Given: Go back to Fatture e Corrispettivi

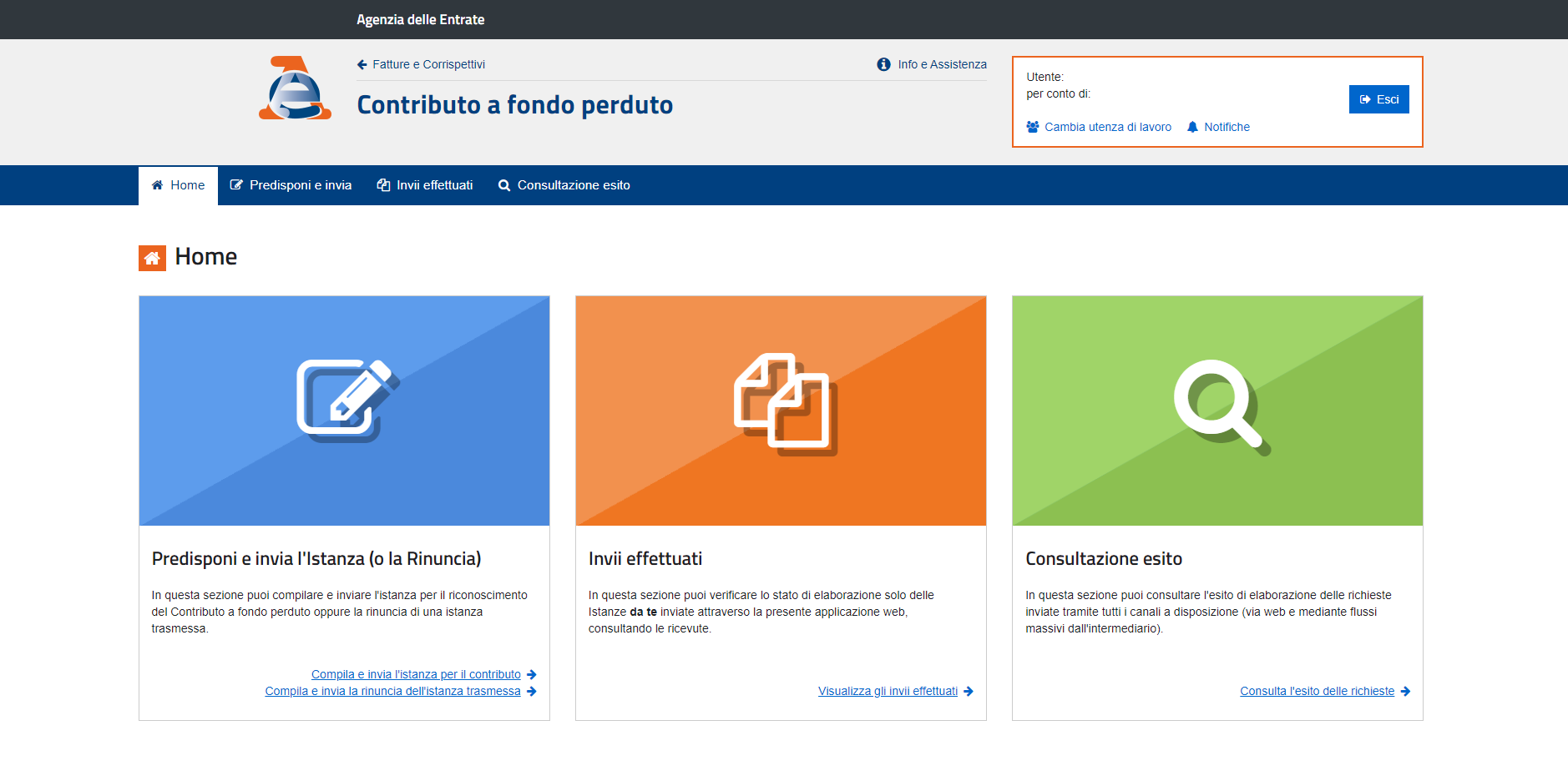Looking at the screenshot, I should [x=428, y=64].
